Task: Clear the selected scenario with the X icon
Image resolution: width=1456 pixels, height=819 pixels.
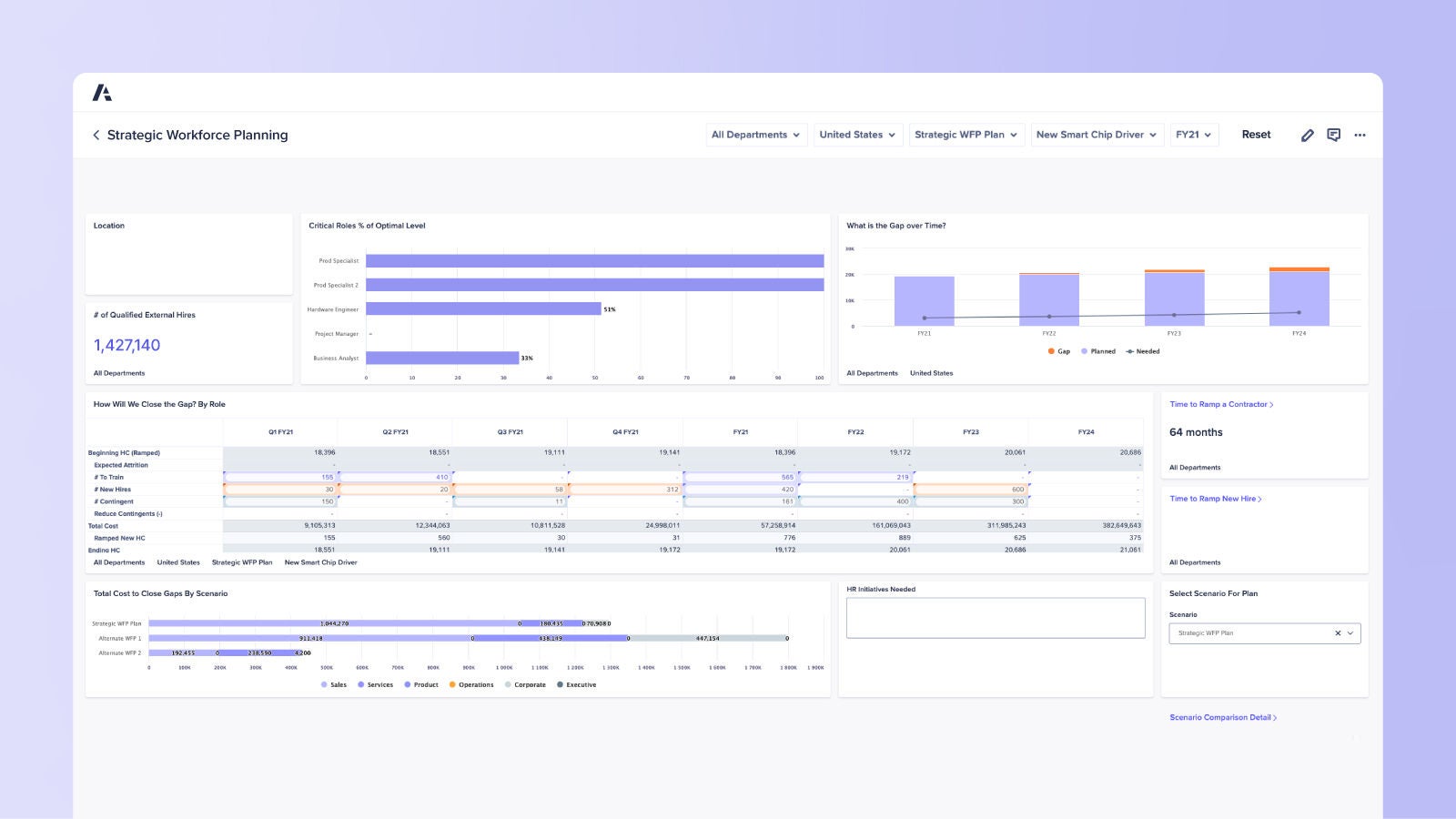Action: point(1338,633)
